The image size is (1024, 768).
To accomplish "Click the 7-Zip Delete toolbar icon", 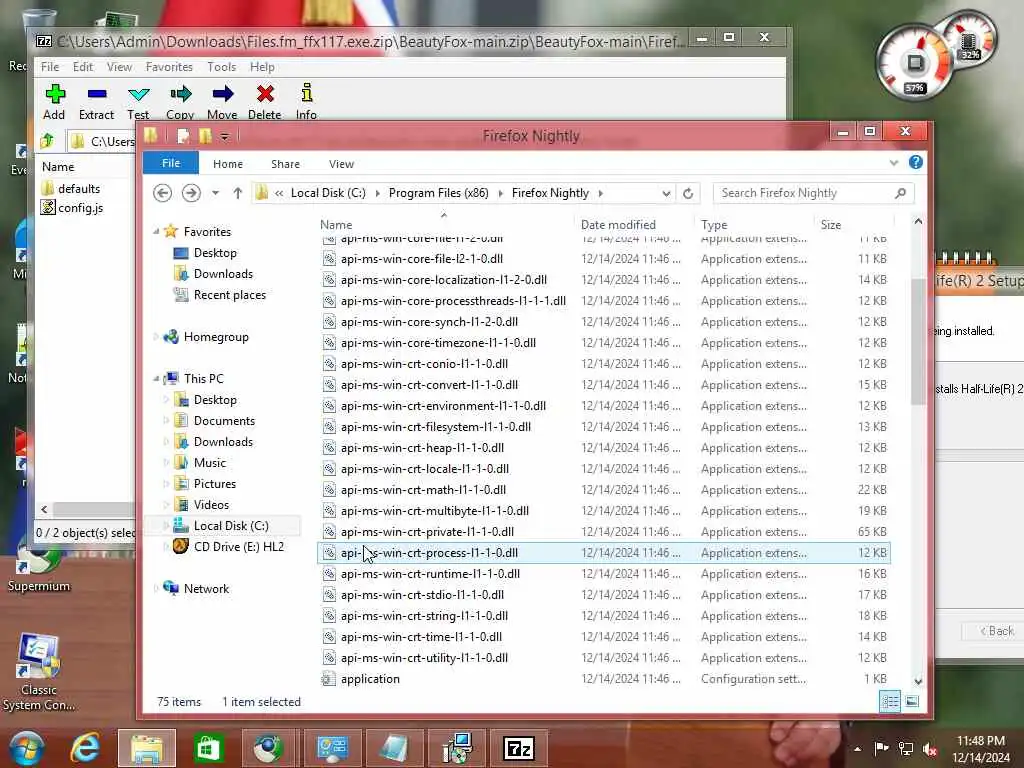I will (x=265, y=95).
